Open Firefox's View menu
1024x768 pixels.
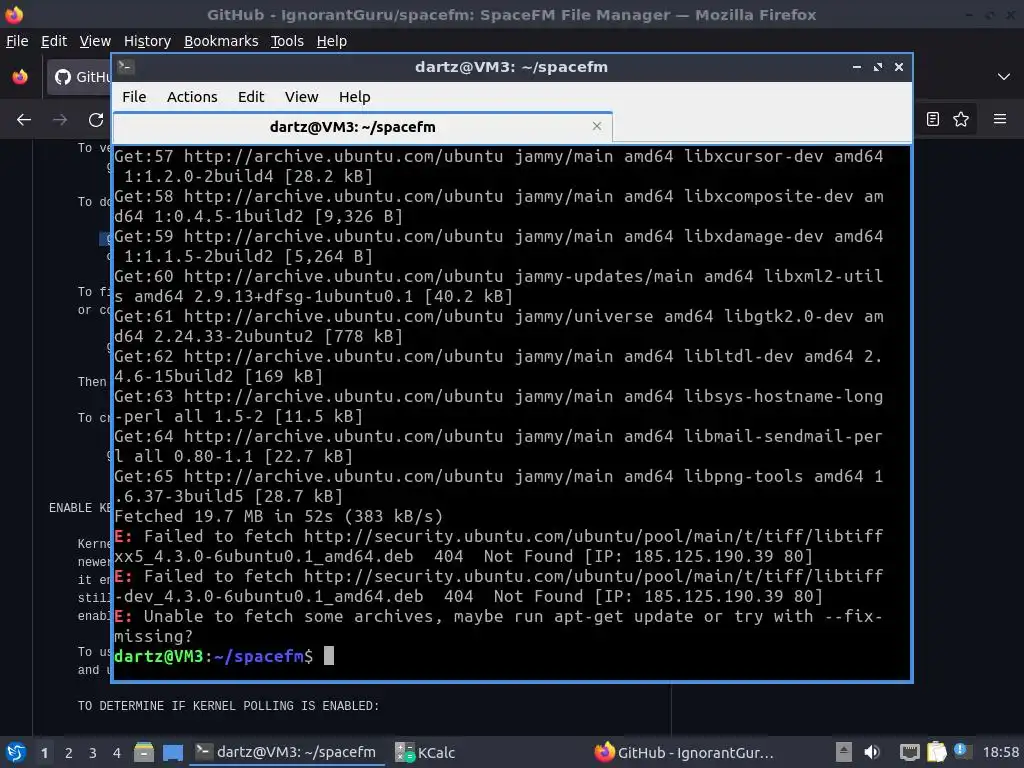coord(95,41)
